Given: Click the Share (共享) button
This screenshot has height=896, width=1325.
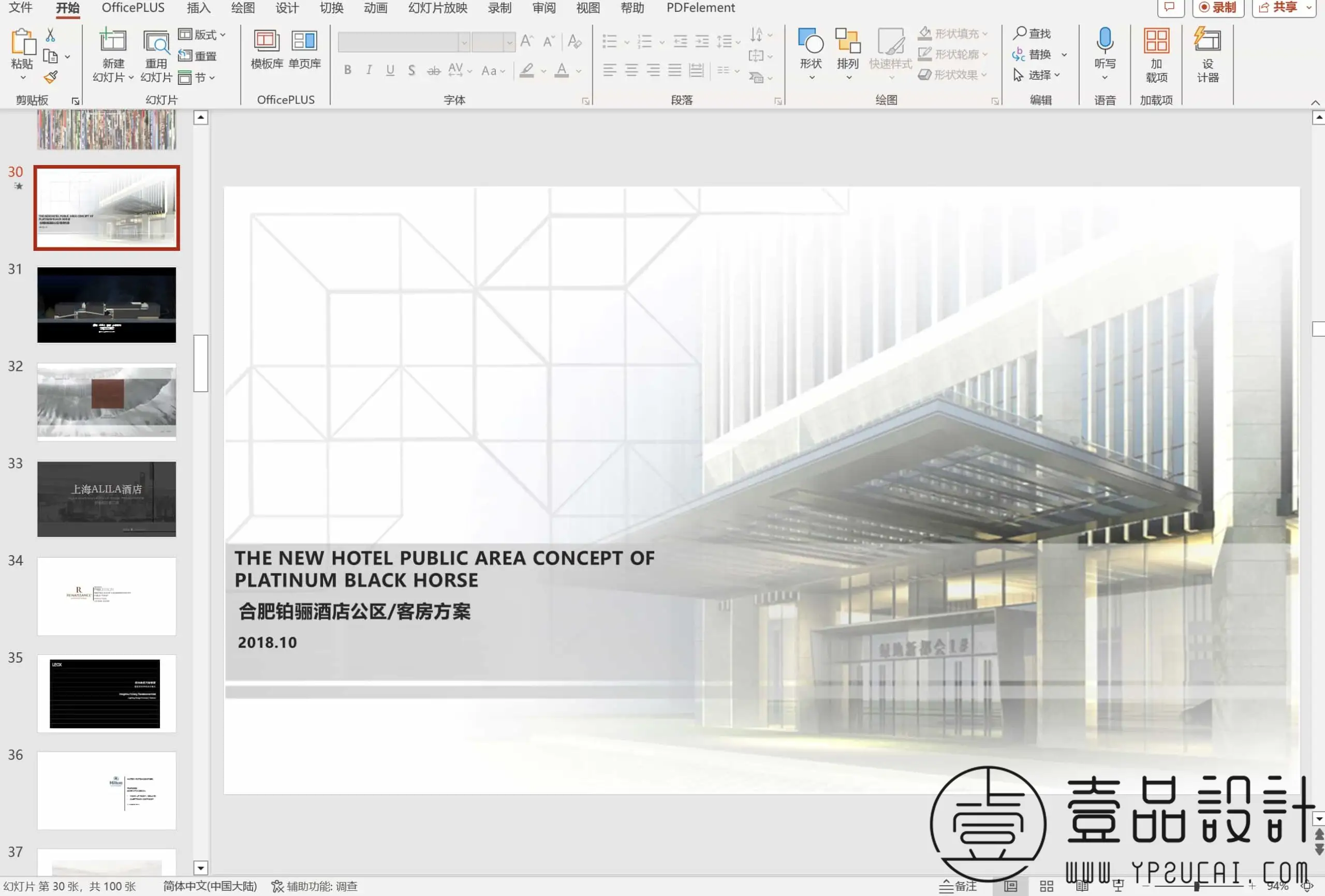Looking at the screenshot, I should [x=1285, y=7].
